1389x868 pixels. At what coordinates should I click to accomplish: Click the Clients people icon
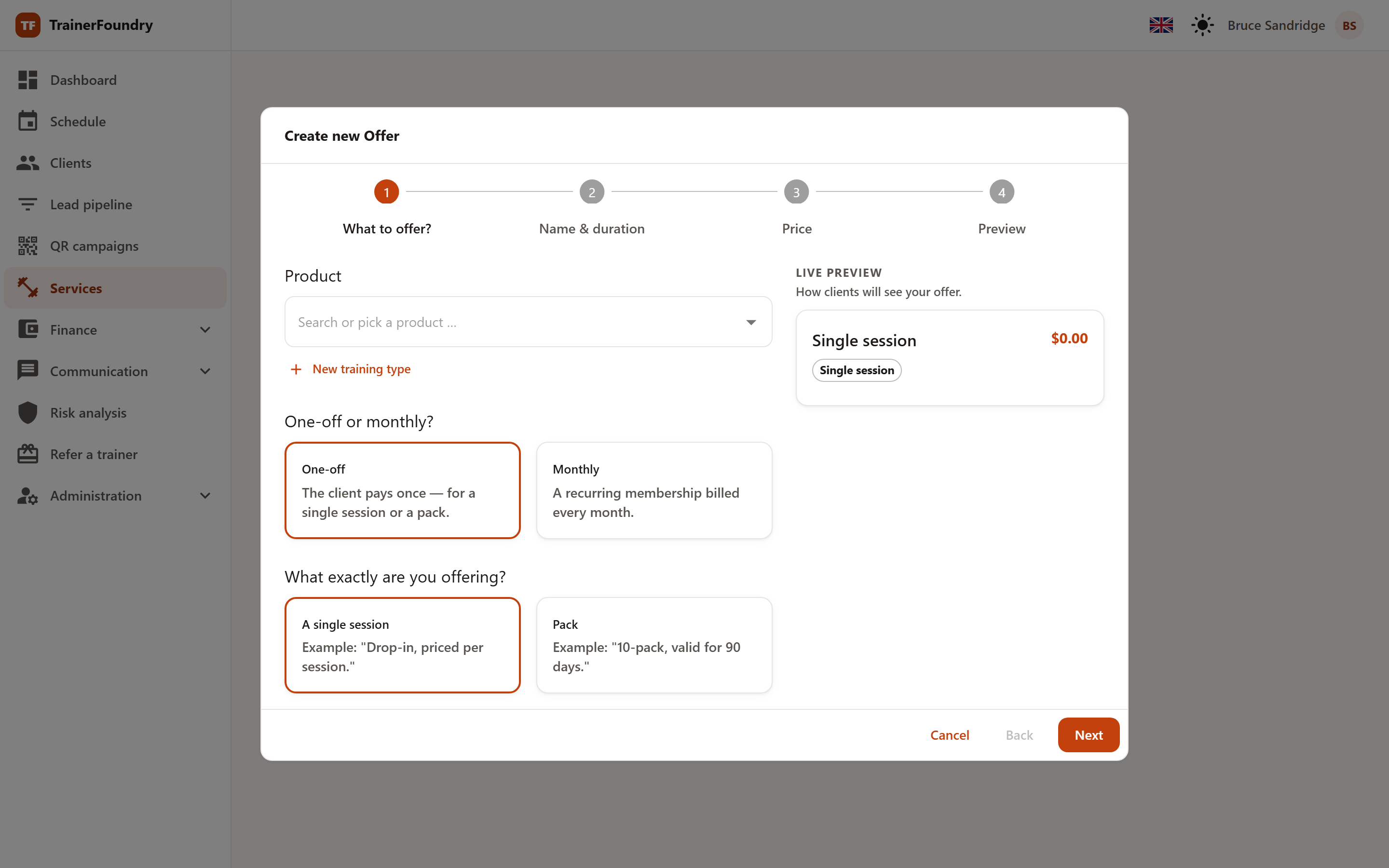pos(27,163)
